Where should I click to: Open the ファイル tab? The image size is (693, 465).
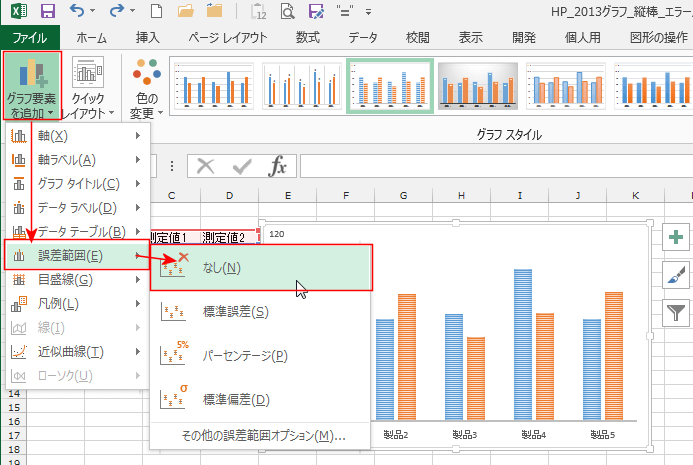[30, 38]
